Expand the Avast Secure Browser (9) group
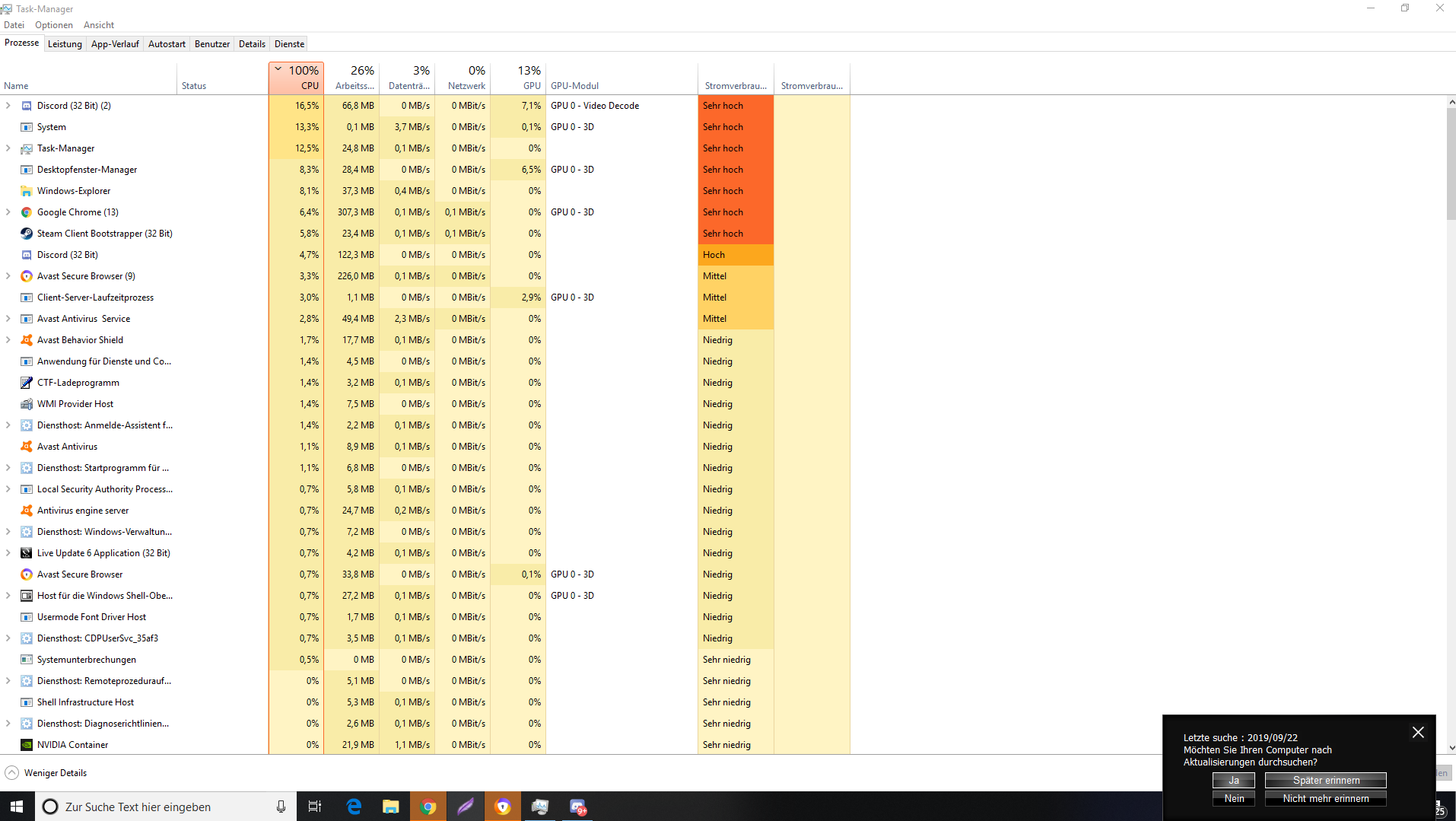 click(x=8, y=276)
